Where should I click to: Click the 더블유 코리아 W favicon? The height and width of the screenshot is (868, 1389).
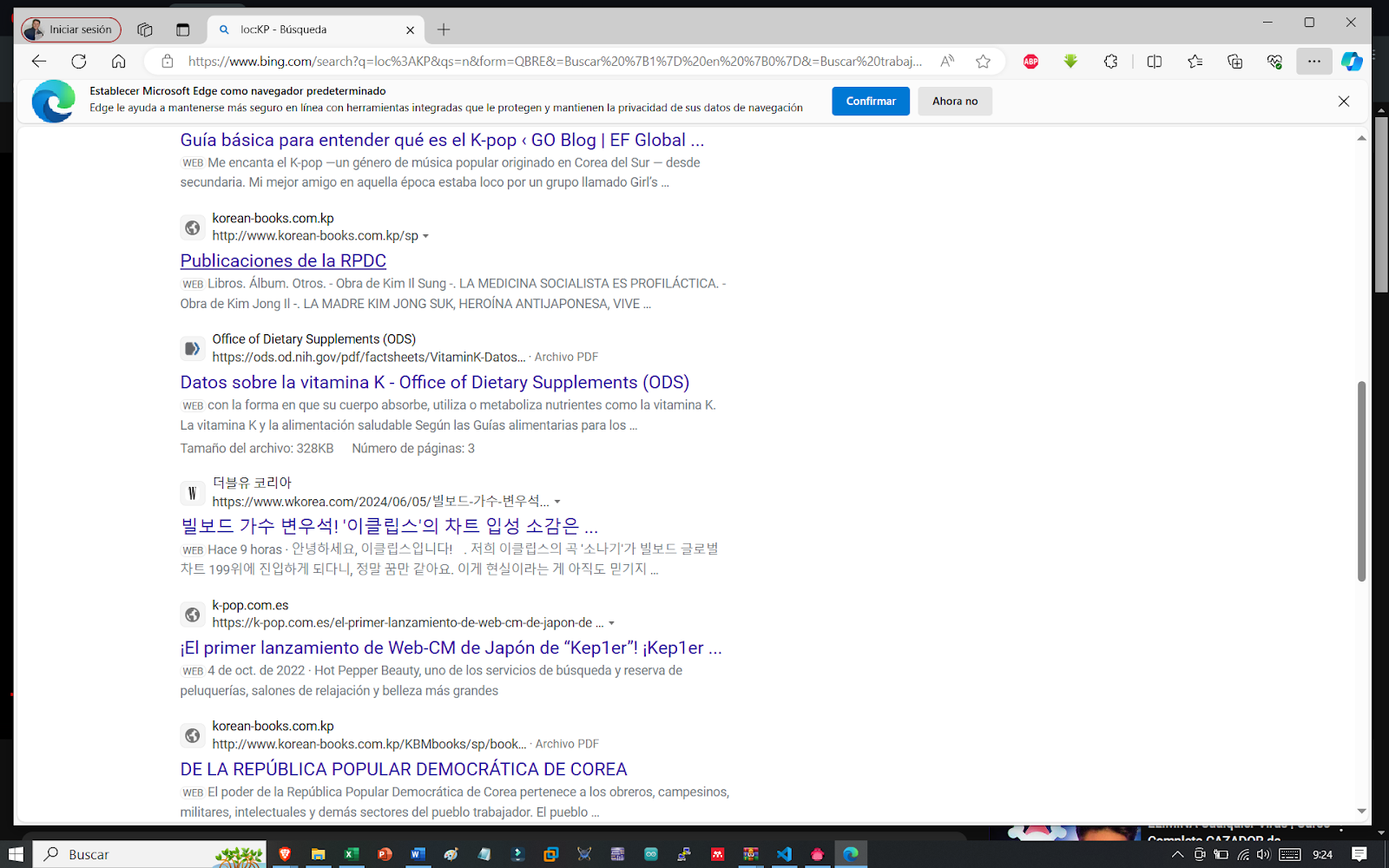tap(193, 493)
